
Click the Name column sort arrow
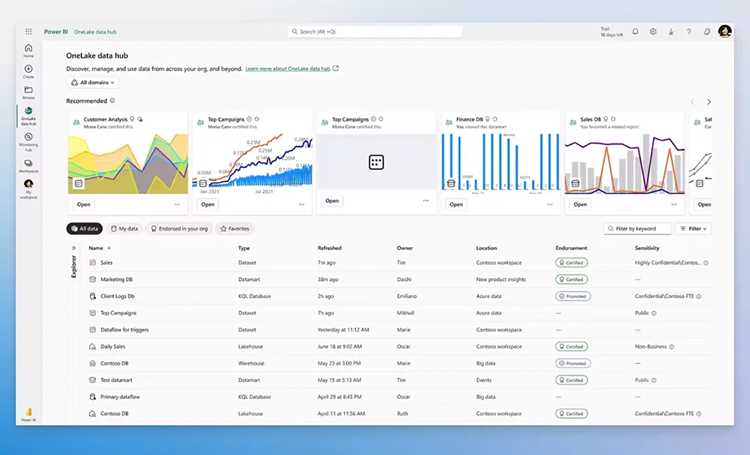109,248
